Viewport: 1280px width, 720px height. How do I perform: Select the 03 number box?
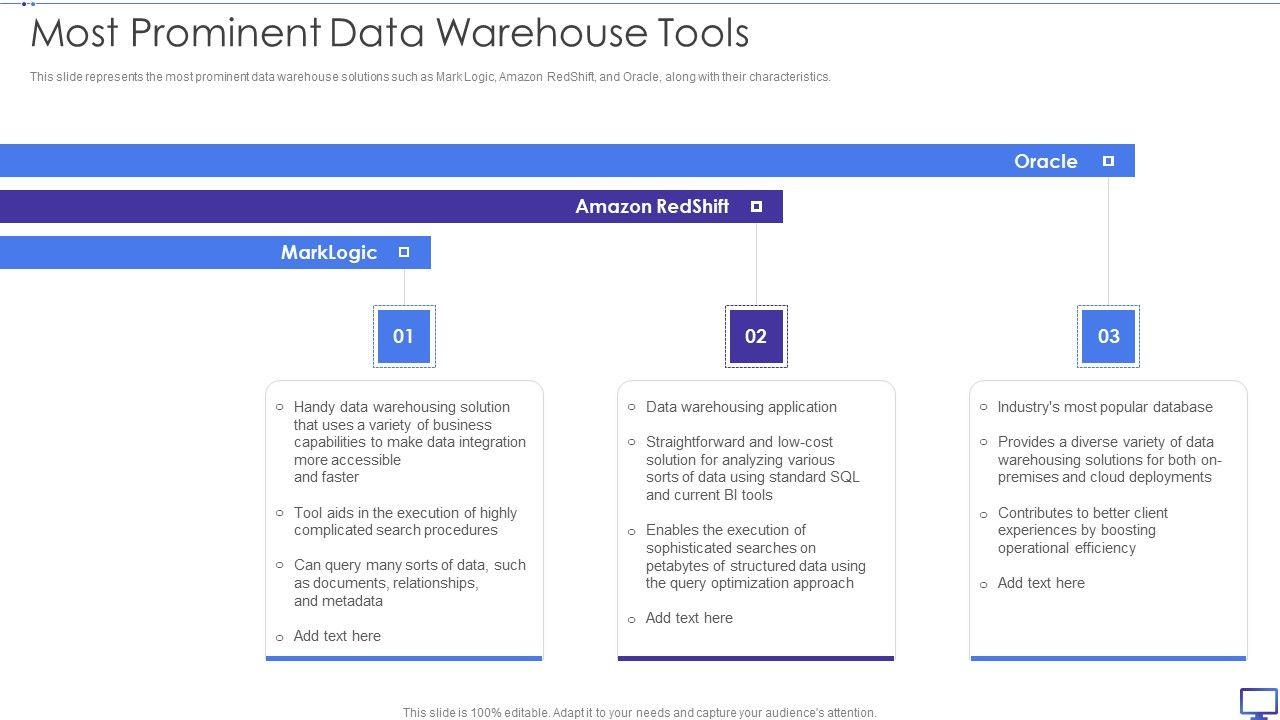coord(1108,336)
